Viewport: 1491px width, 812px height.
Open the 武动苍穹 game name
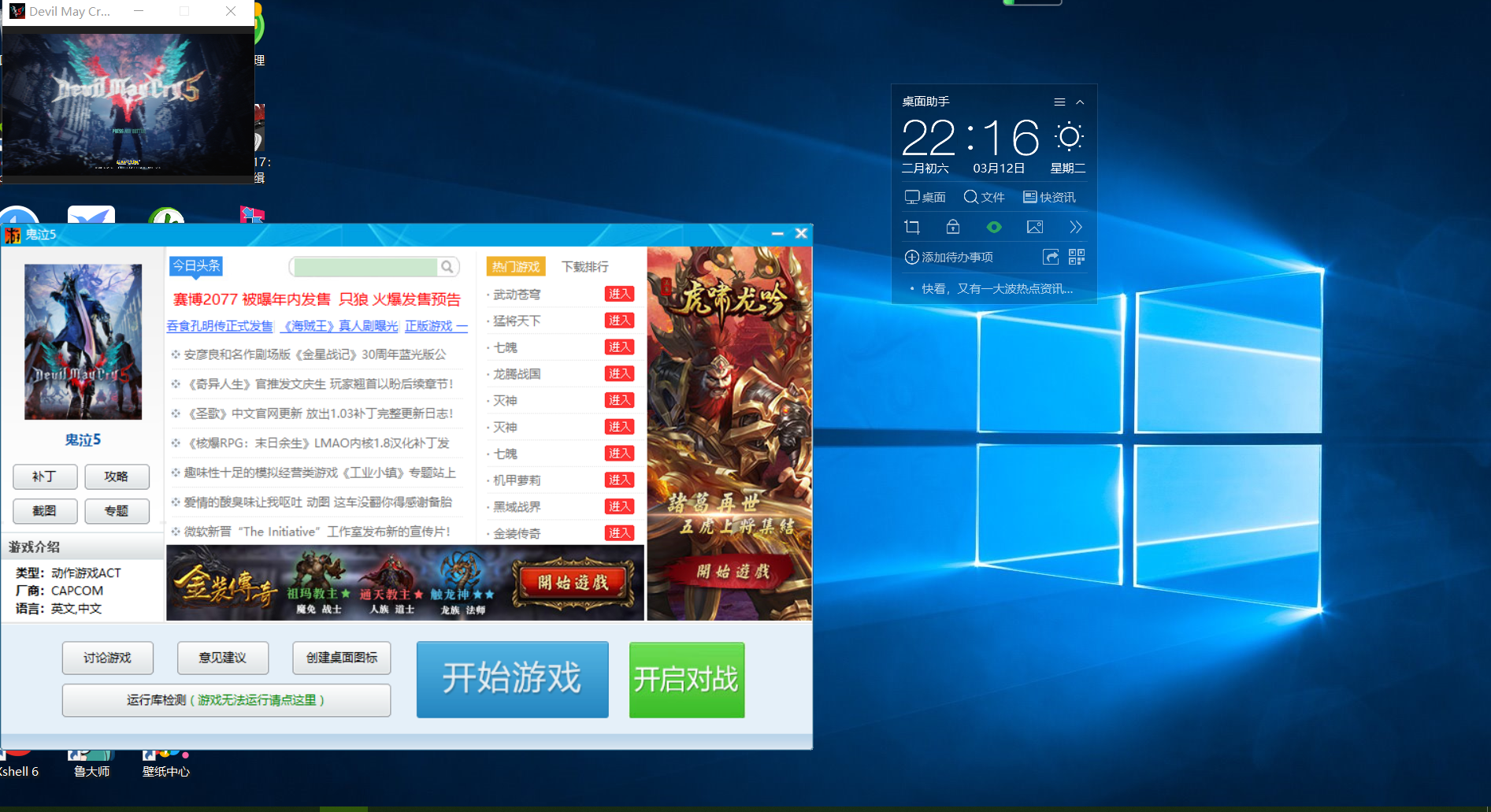[x=517, y=295]
